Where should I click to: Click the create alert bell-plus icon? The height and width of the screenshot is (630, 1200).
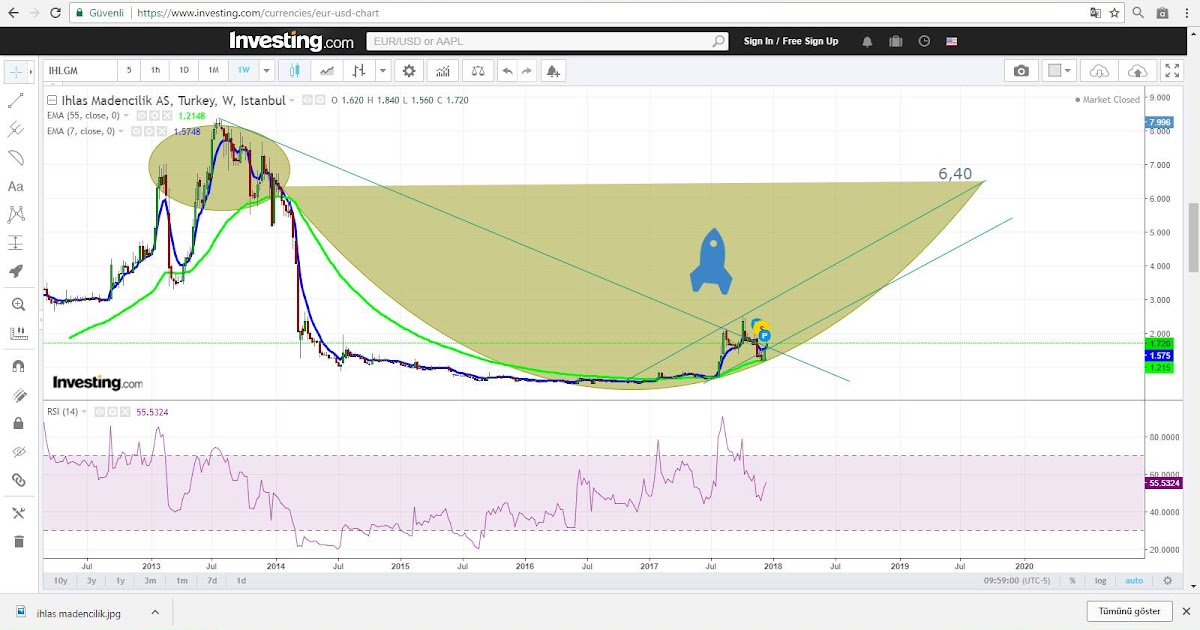553,71
